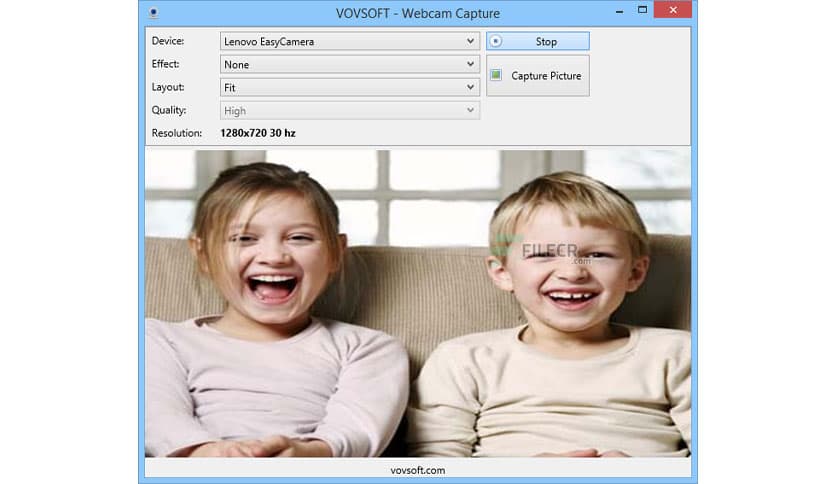Click the arrow of the Device combo box
Viewport: 836px width, 484px height.
tap(470, 41)
